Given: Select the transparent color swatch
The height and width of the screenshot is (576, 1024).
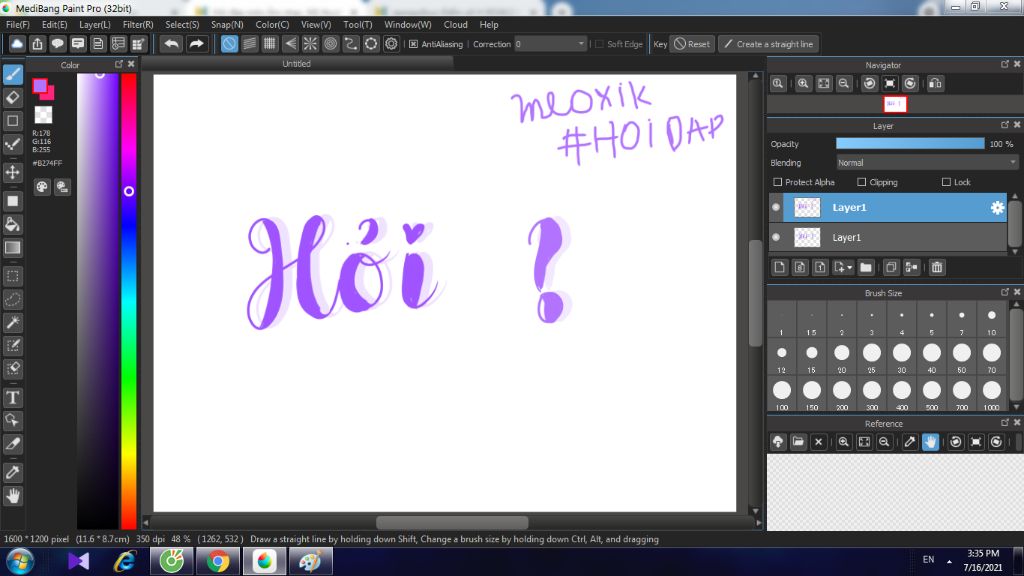Looking at the screenshot, I should click(x=43, y=114).
